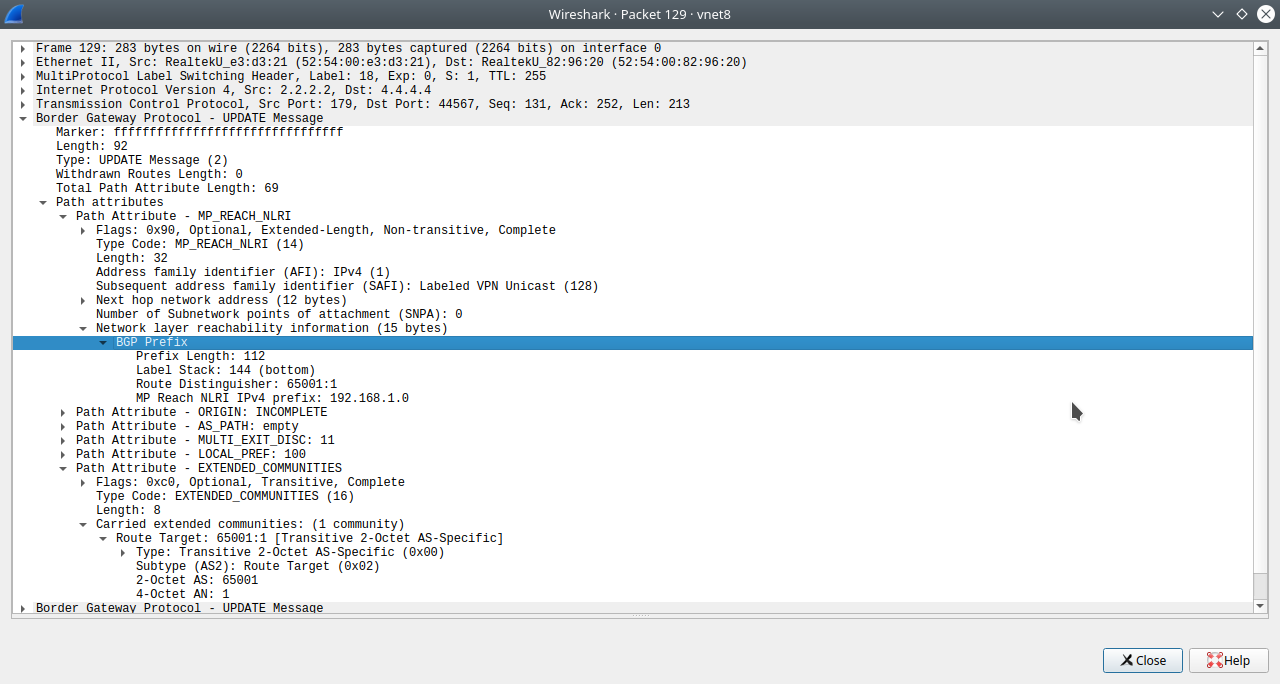Maximize the Packet 129 window
The height and width of the screenshot is (684, 1280).
pyautogui.click(x=1241, y=14)
